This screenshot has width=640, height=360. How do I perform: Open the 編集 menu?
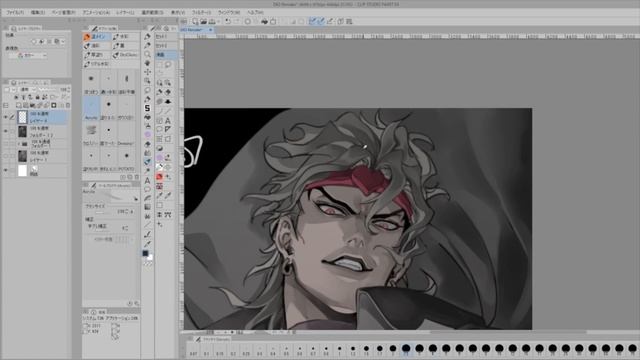38,13
